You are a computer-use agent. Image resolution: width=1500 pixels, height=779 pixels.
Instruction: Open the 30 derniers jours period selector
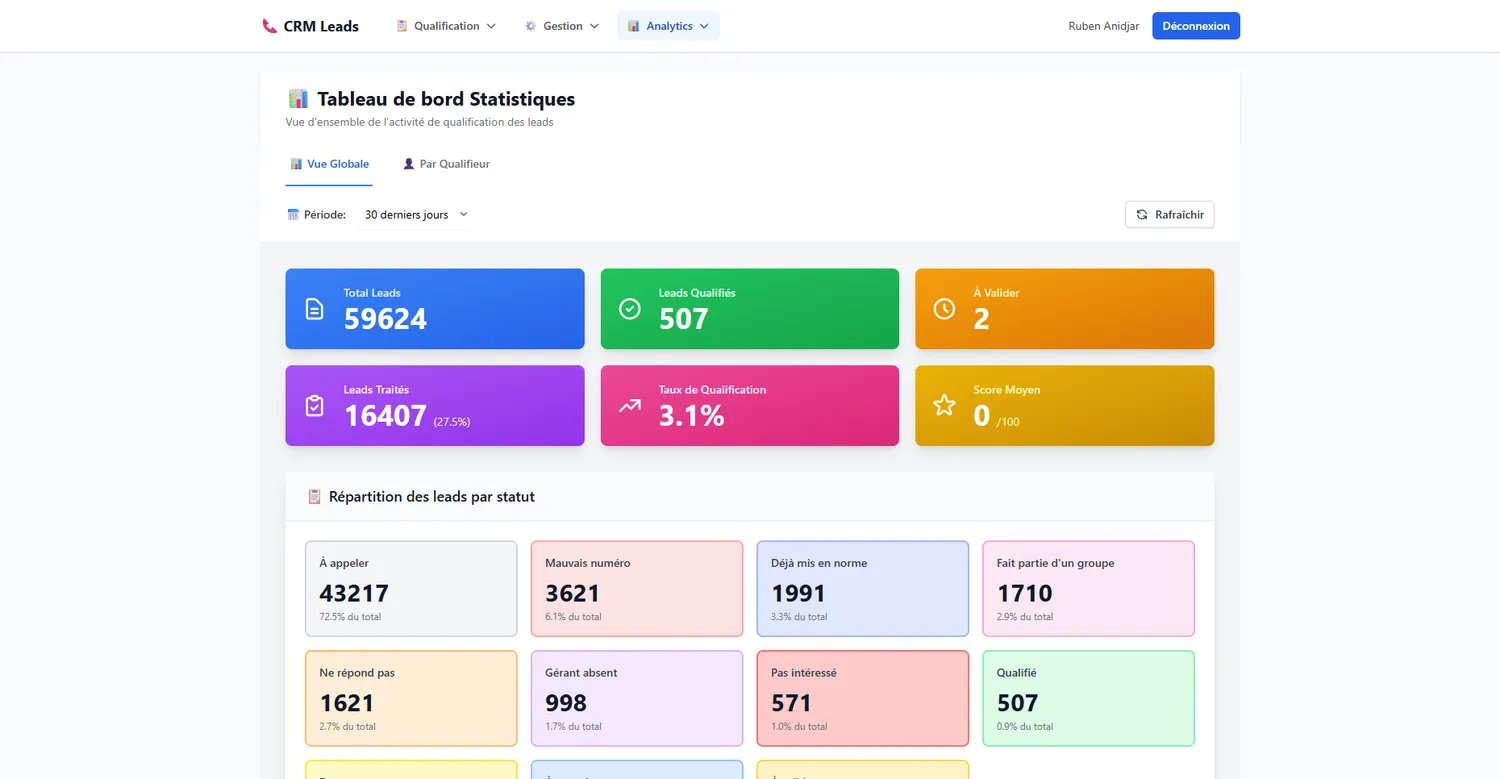415,215
